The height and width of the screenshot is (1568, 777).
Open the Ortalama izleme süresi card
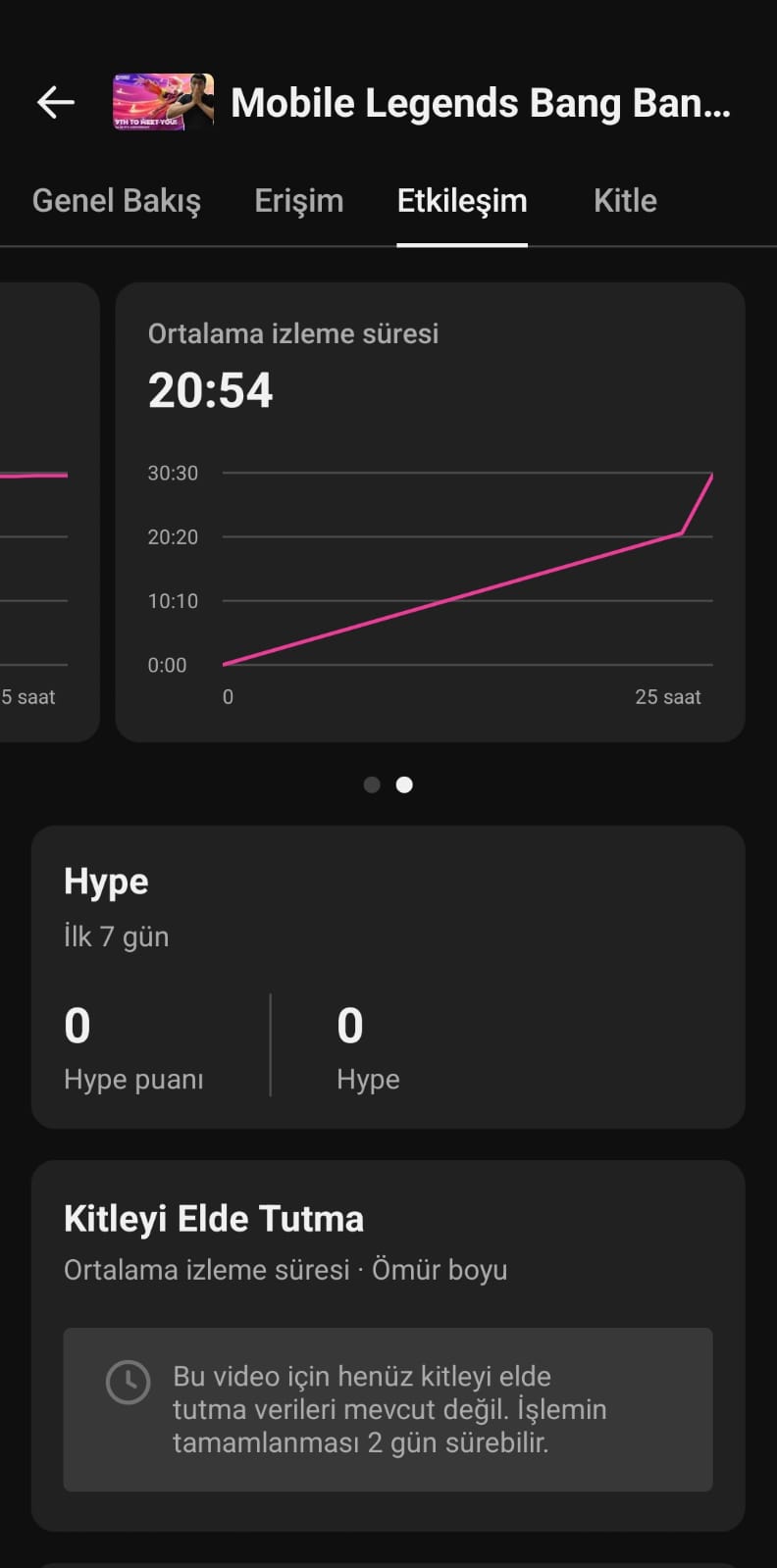point(430,512)
